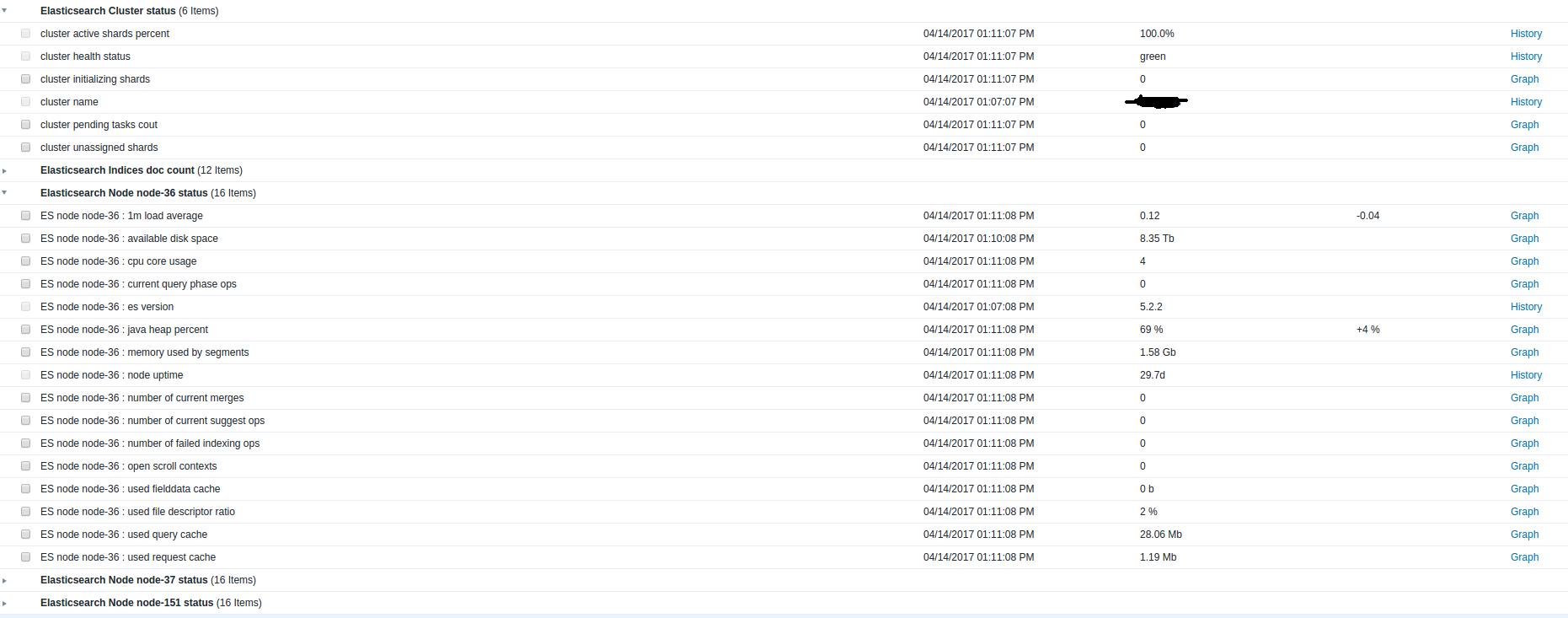
Task: Check node-36 memory used by segments row
Action: point(25,352)
